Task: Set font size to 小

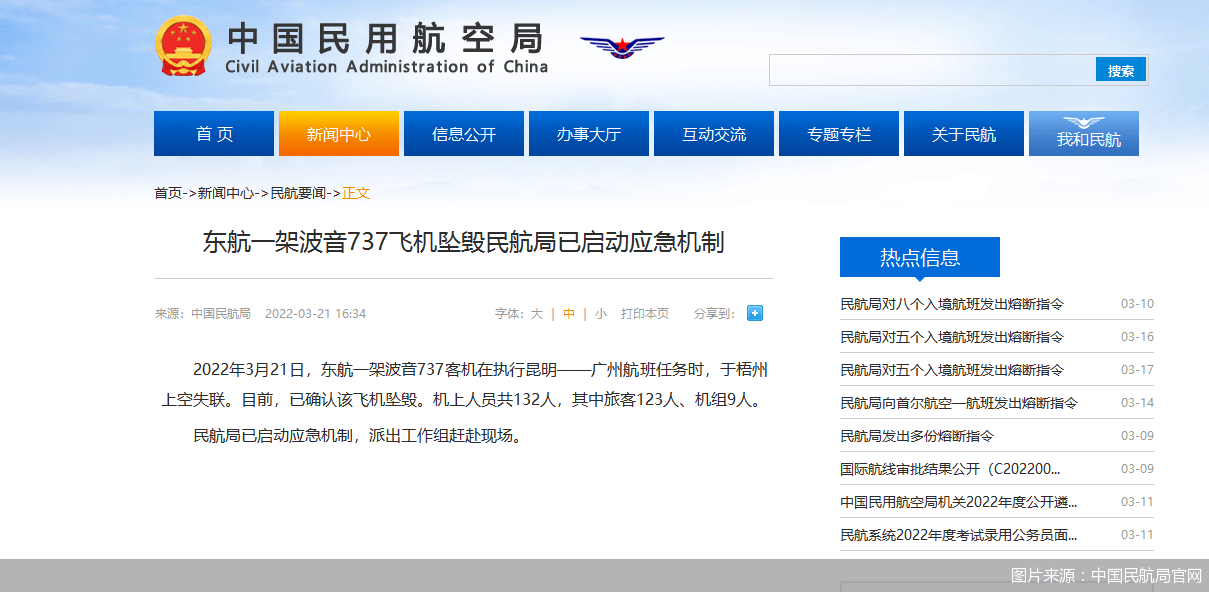Action: coord(600,314)
